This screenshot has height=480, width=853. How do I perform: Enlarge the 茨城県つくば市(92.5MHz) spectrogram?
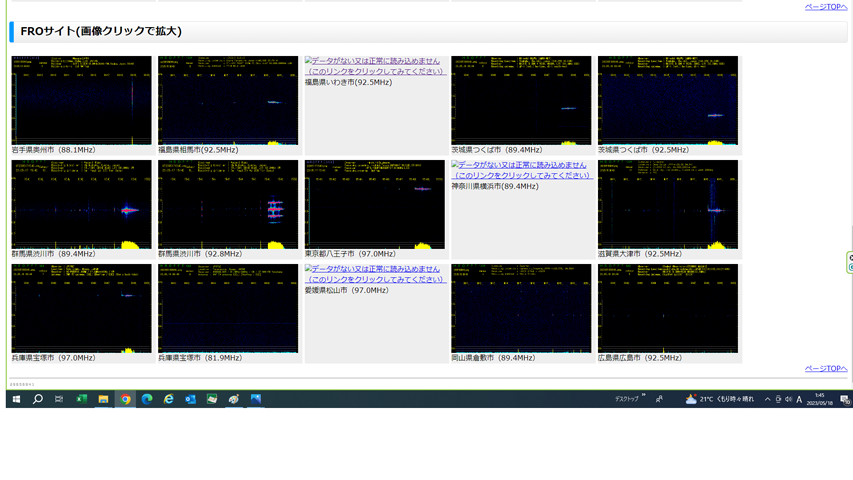pyautogui.click(x=668, y=100)
